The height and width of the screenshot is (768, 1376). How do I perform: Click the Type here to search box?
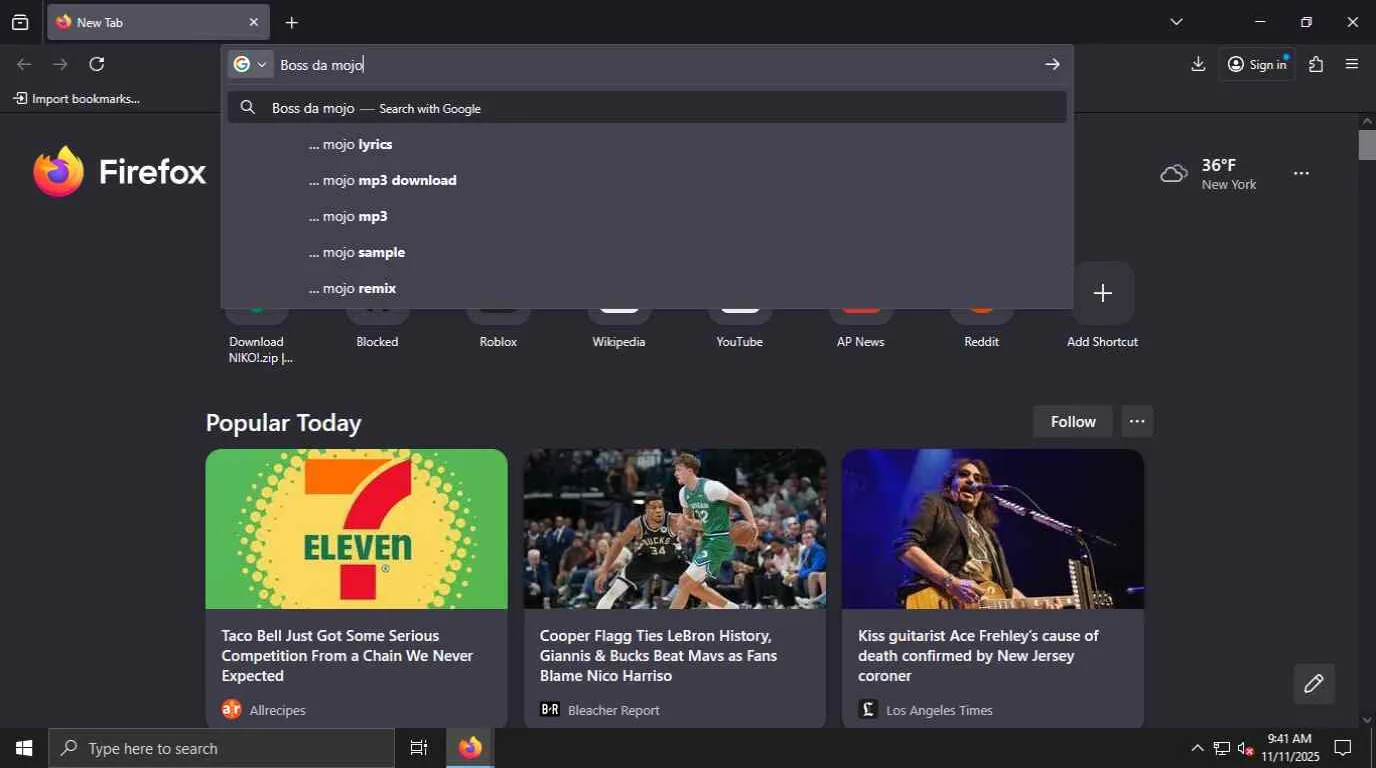[222, 748]
